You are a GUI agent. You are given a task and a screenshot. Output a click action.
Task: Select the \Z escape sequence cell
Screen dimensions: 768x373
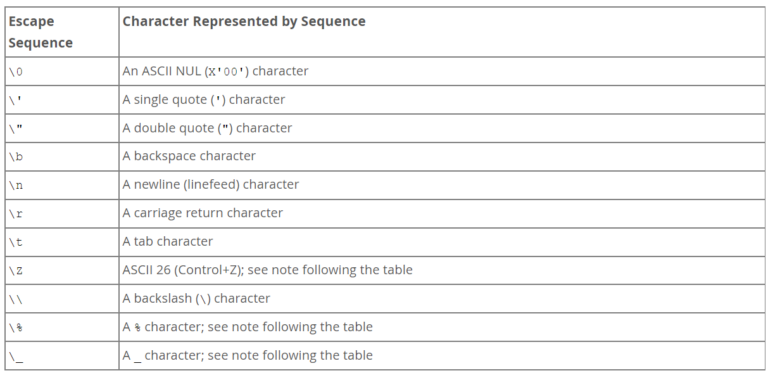(x=62, y=270)
